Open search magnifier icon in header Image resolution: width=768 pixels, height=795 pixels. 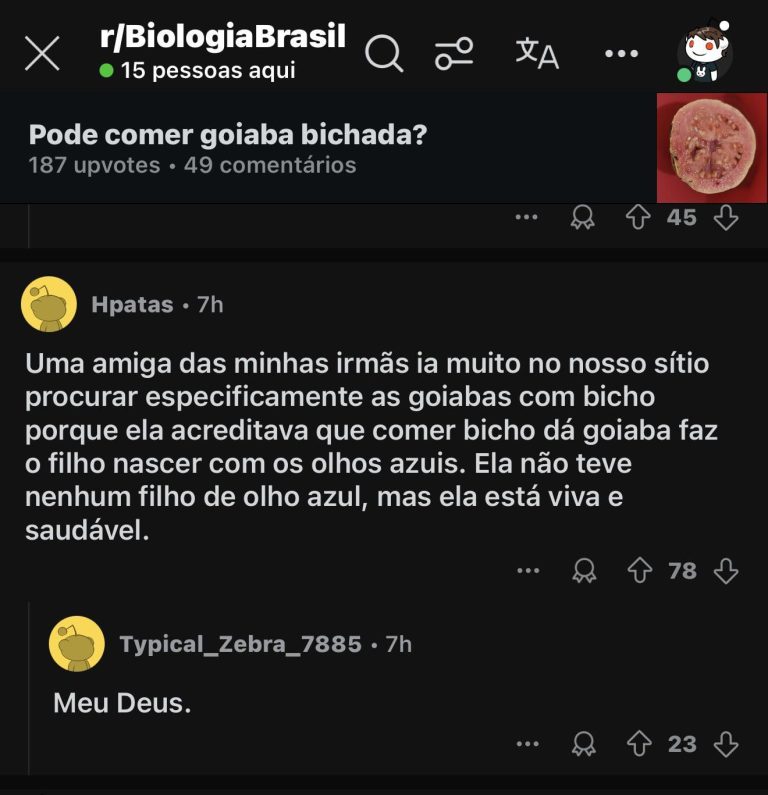point(383,54)
